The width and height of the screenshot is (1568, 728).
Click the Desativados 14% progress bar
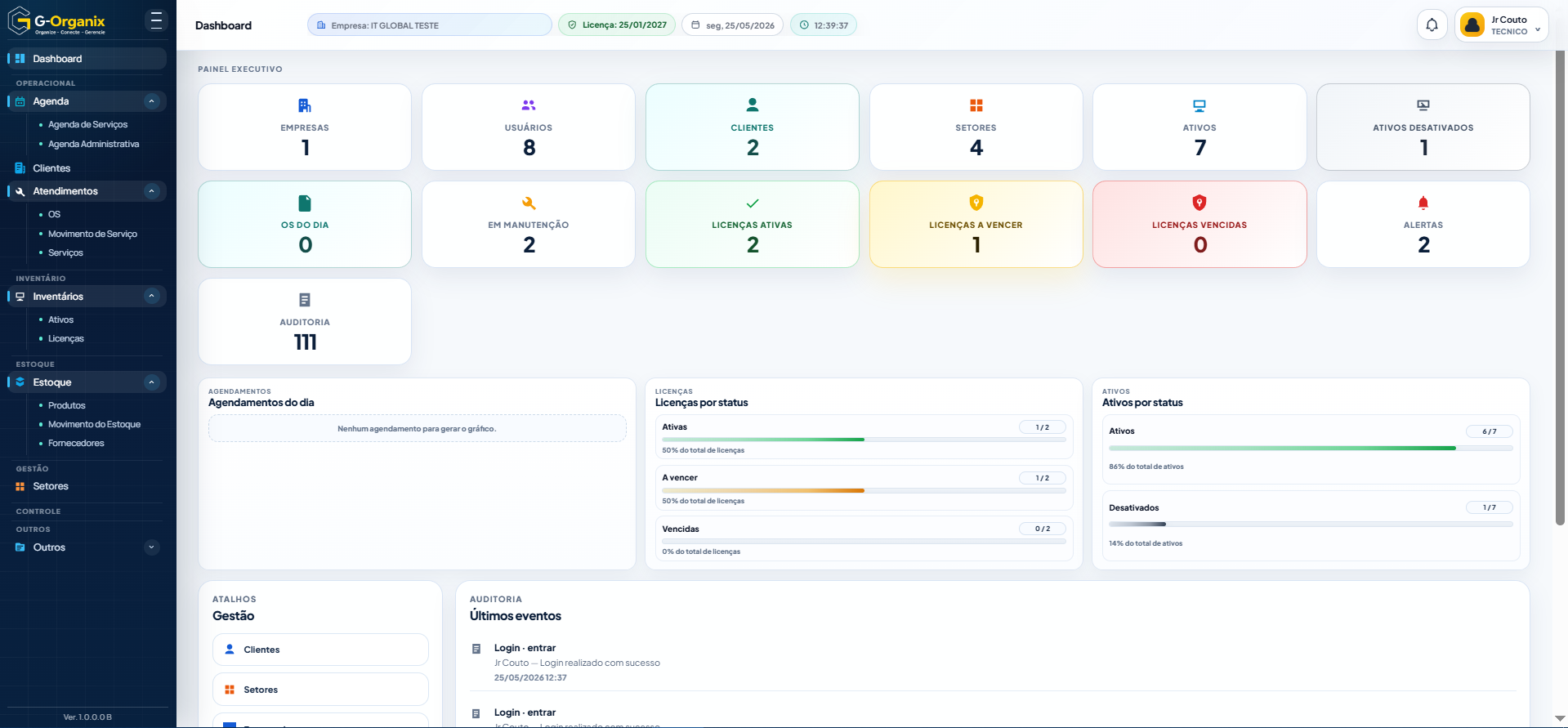pos(1311,525)
